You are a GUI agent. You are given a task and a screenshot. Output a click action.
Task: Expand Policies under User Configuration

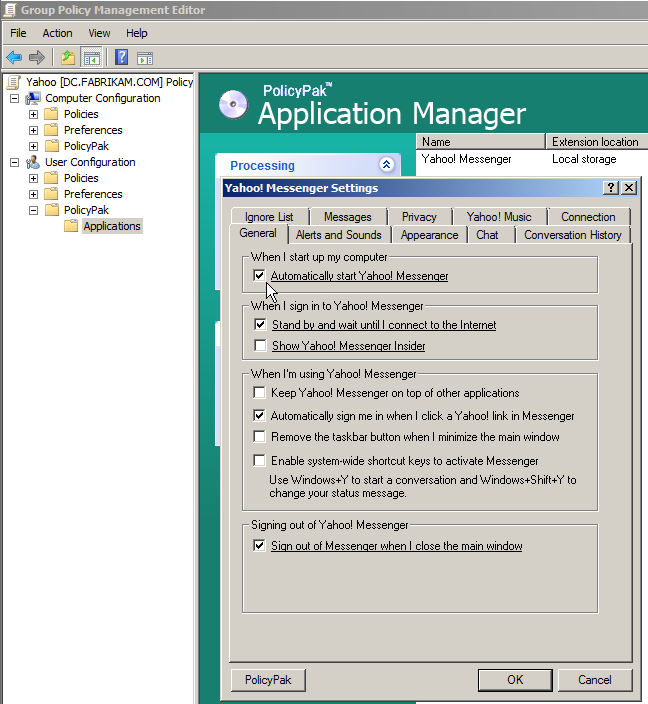click(33, 179)
